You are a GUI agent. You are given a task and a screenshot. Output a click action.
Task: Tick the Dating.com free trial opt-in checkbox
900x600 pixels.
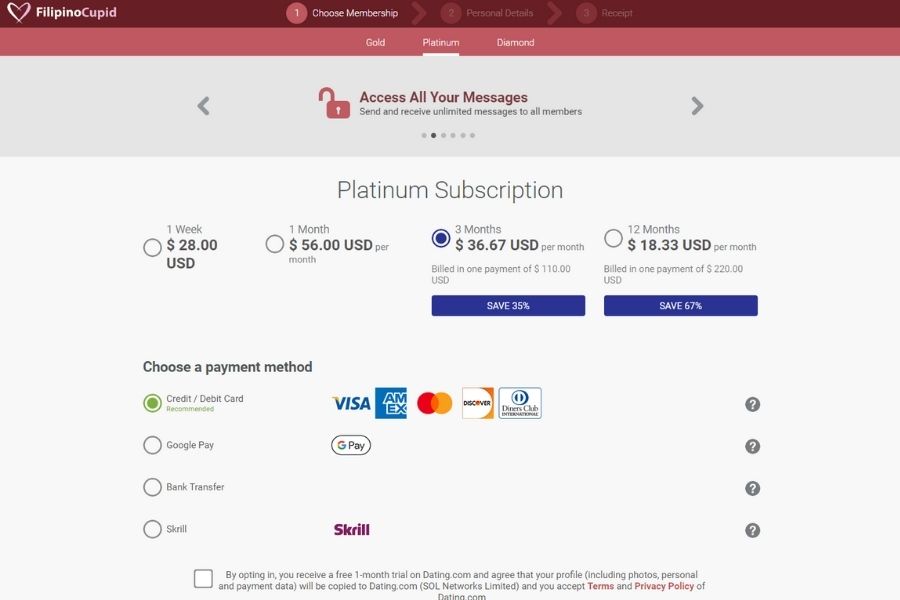(203, 578)
